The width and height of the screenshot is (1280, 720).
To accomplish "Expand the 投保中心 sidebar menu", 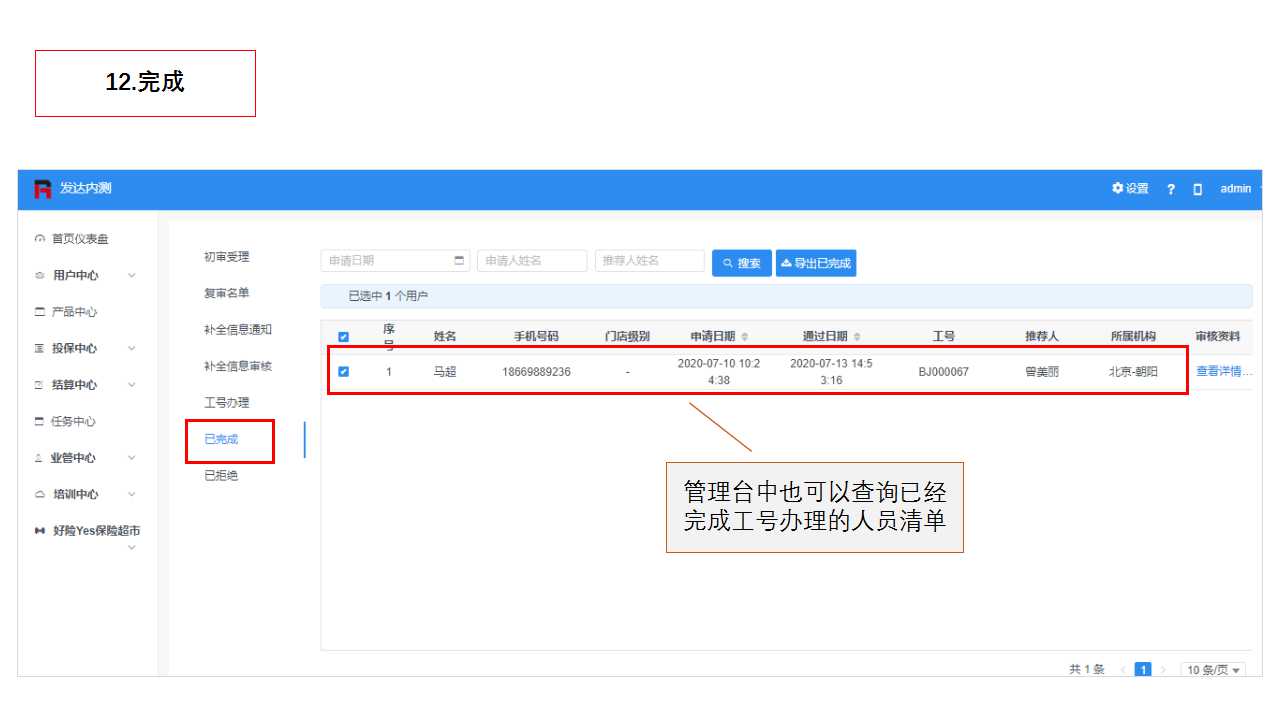I will pyautogui.click(x=131, y=349).
